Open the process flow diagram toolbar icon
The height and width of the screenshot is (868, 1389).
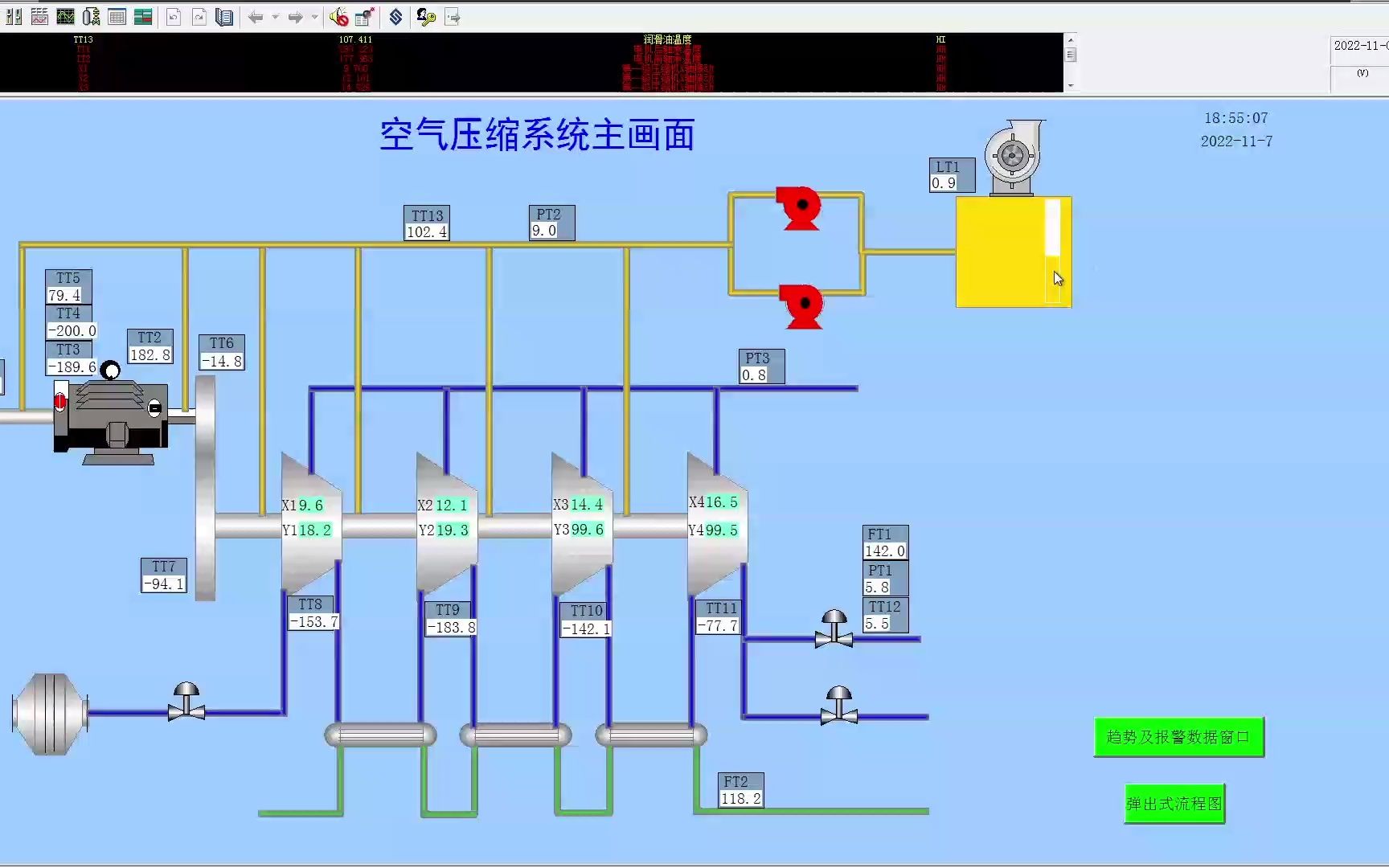[x=91, y=16]
